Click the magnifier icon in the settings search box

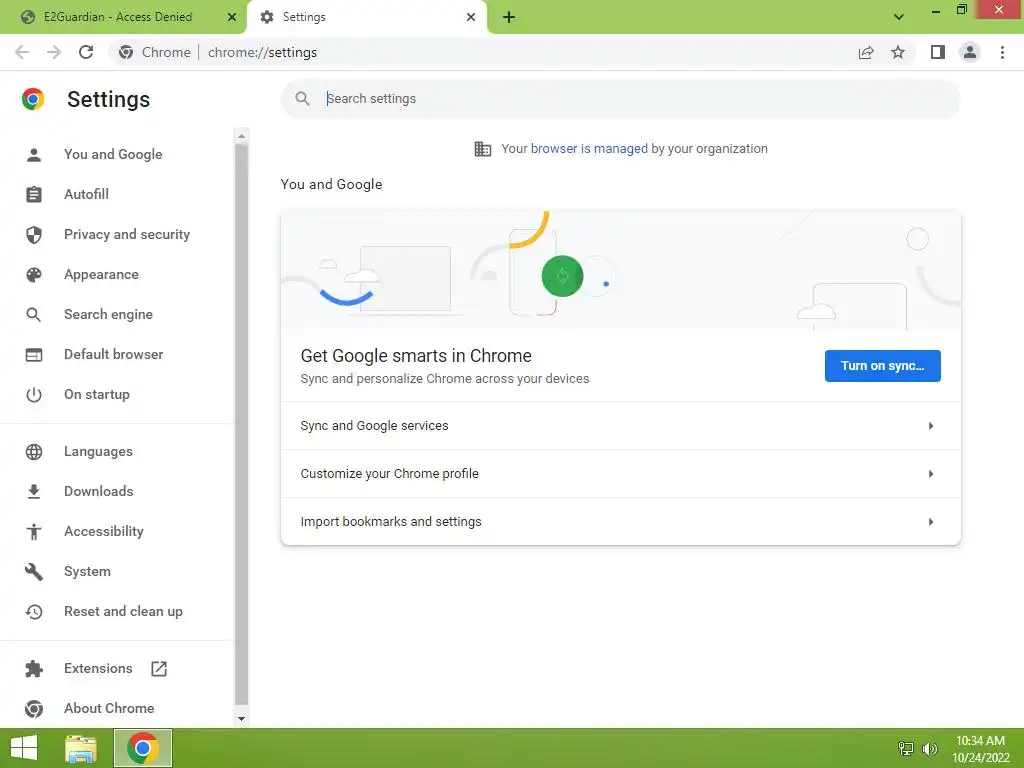click(302, 99)
